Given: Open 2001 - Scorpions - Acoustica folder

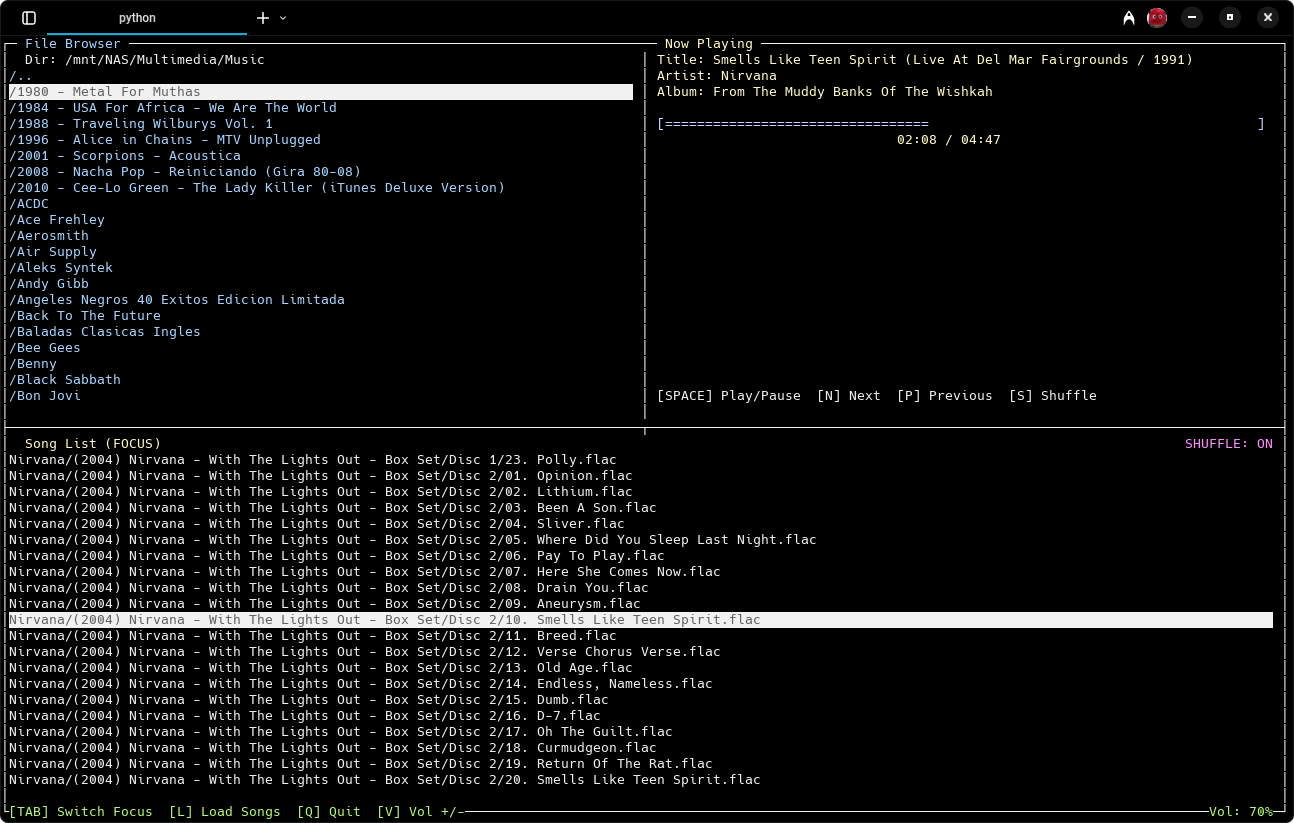Looking at the screenshot, I should coord(125,156).
